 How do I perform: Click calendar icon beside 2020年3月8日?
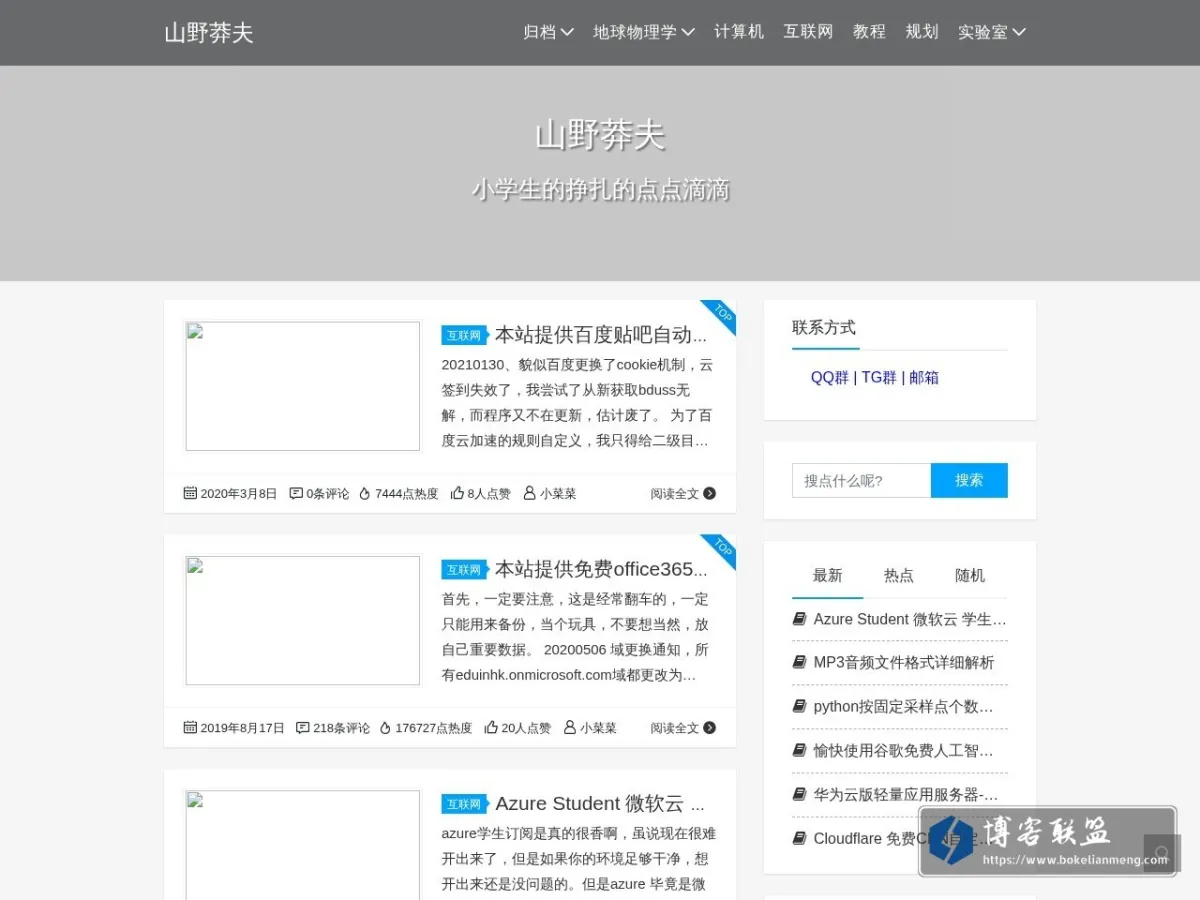[190, 493]
